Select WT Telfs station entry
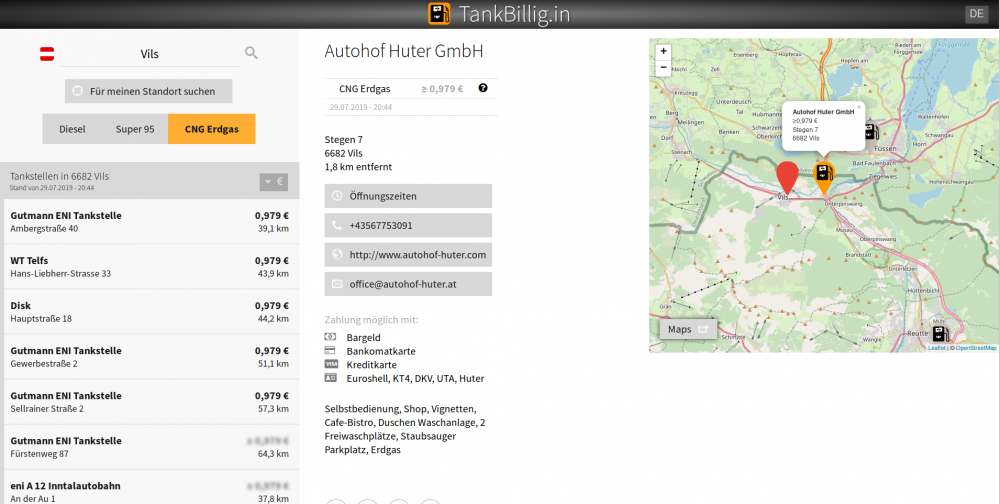 pyautogui.click(x=151, y=267)
